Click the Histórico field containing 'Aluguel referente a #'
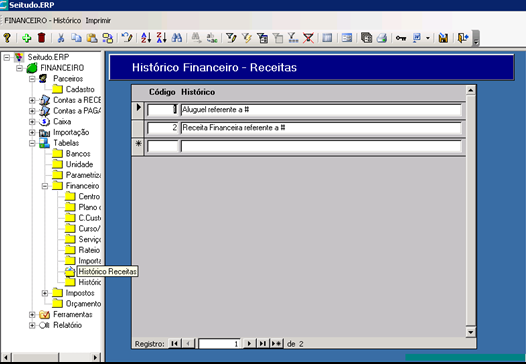This screenshot has height=364, width=526. [321, 110]
